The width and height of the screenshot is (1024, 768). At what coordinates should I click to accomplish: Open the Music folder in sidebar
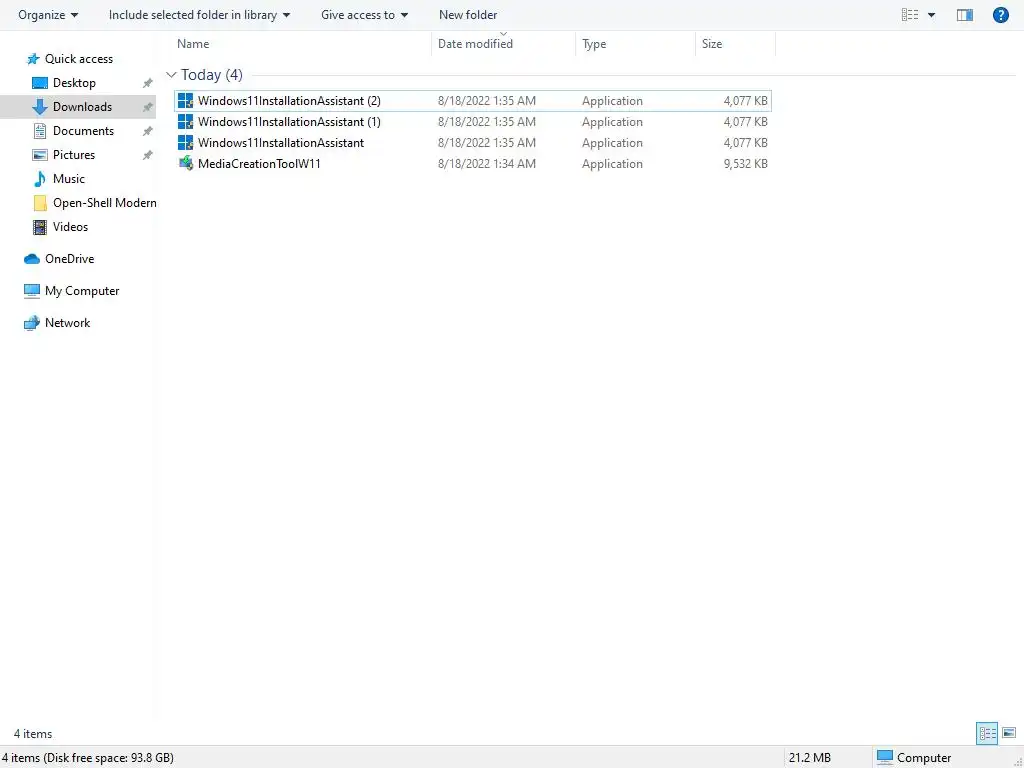[69, 178]
